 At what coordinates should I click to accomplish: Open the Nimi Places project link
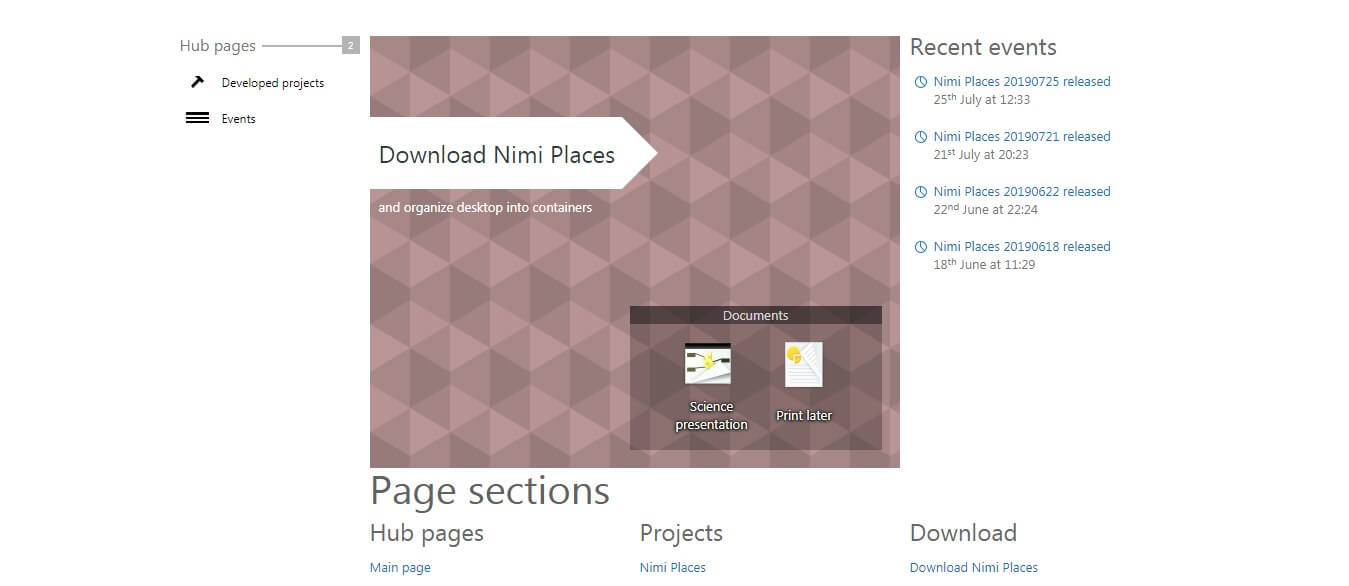point(673,568)
